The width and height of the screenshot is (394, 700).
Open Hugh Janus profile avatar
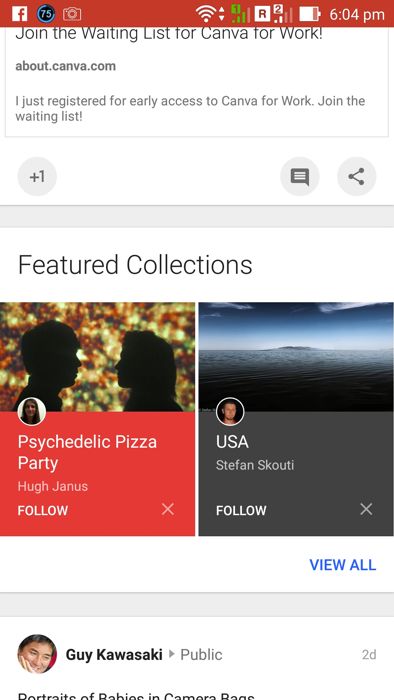(32, 412)
